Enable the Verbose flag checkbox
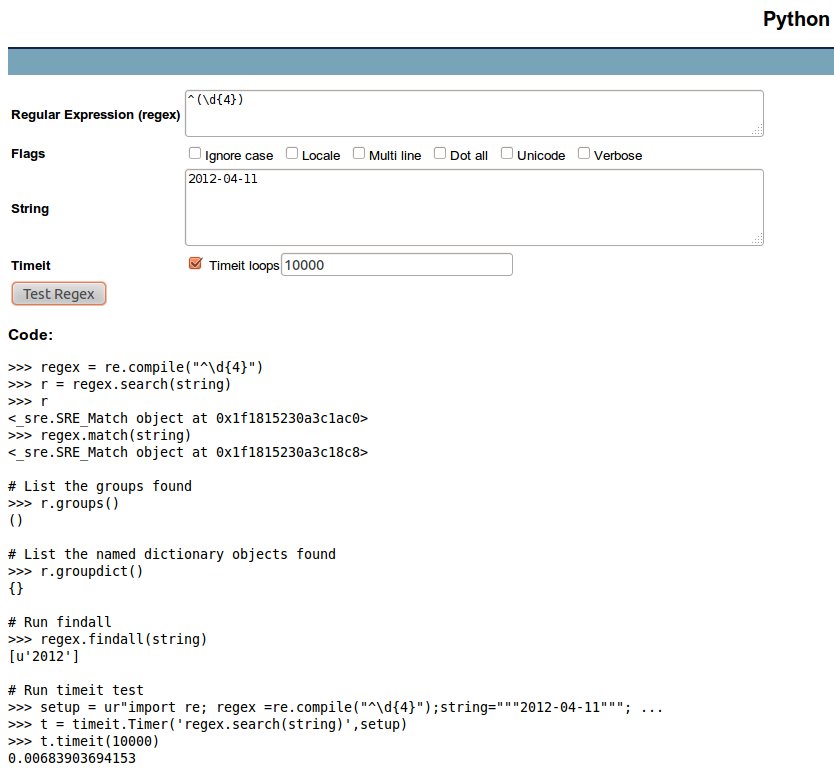The height and width of the screenshot is (777, 834). tap(584, 154)
